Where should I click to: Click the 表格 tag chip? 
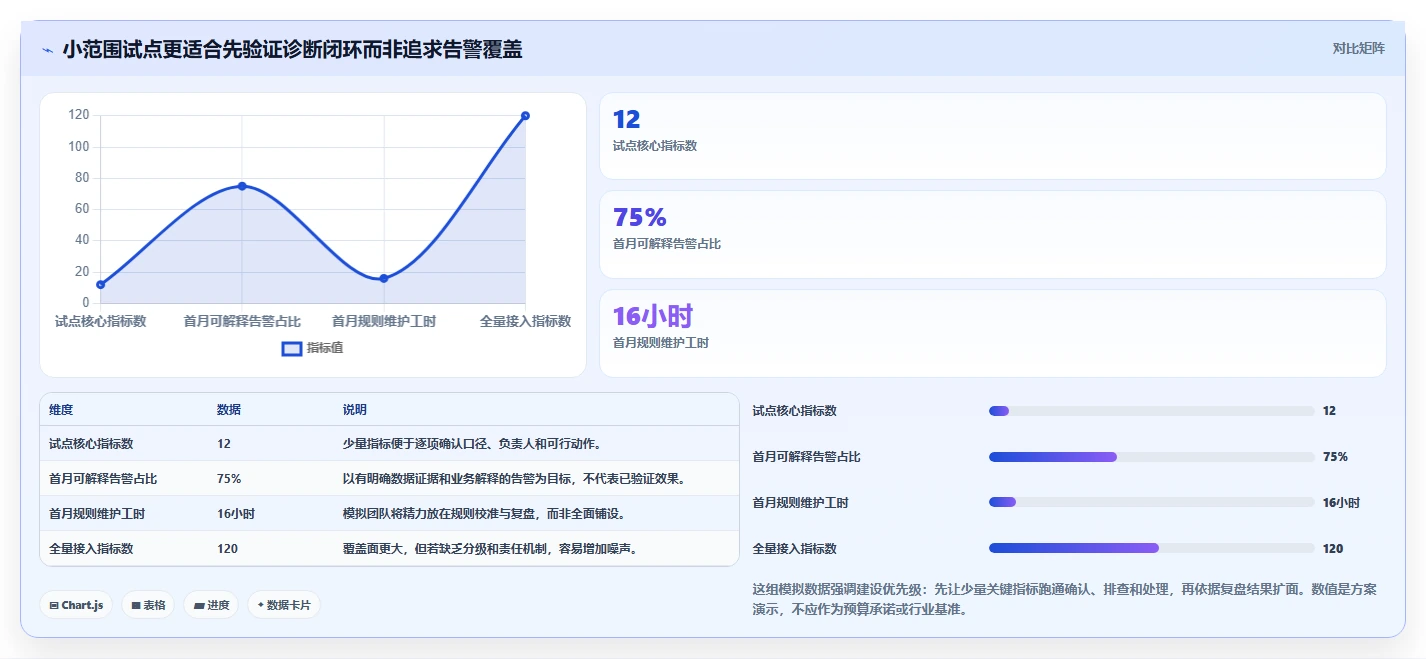coord(148,605)
